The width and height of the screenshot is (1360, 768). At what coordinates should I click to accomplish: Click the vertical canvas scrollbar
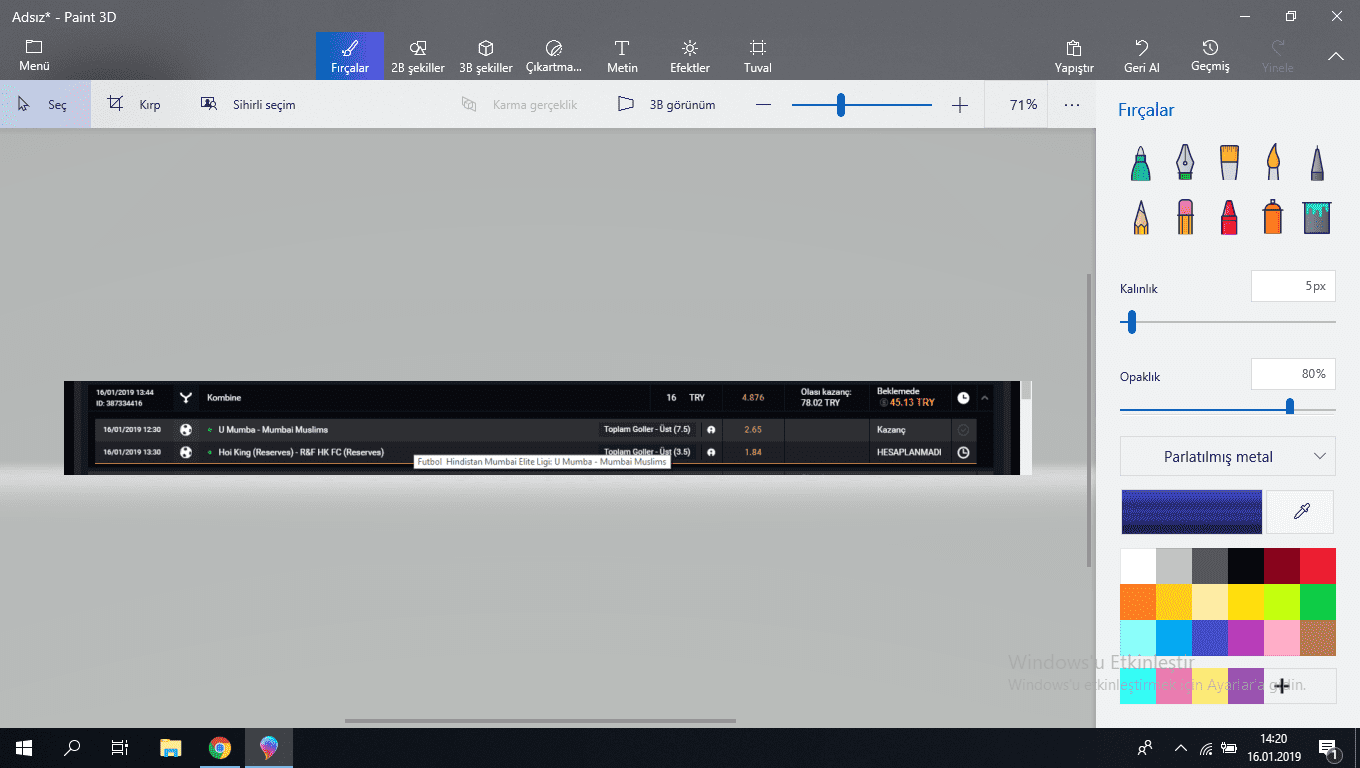(x=1089, y=420)
